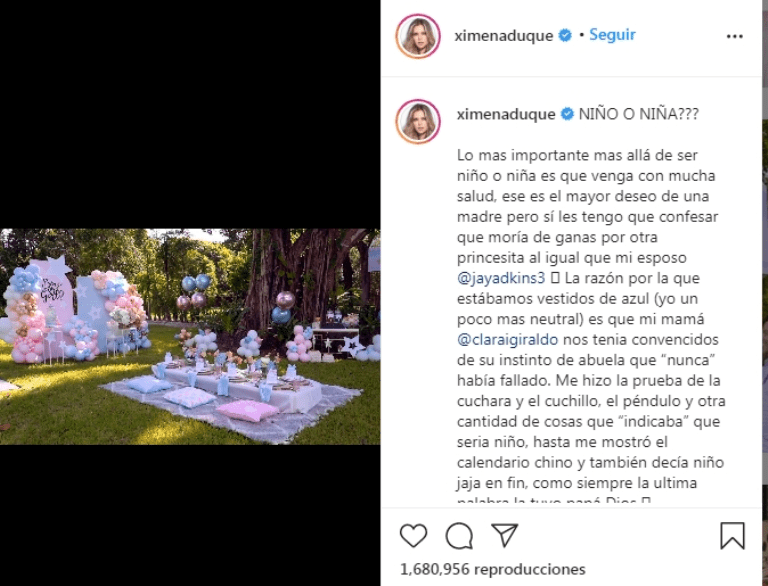Screen dimensions: 768x586
Task: Share post with paper plane icon
Action: [x=504, y=535]
